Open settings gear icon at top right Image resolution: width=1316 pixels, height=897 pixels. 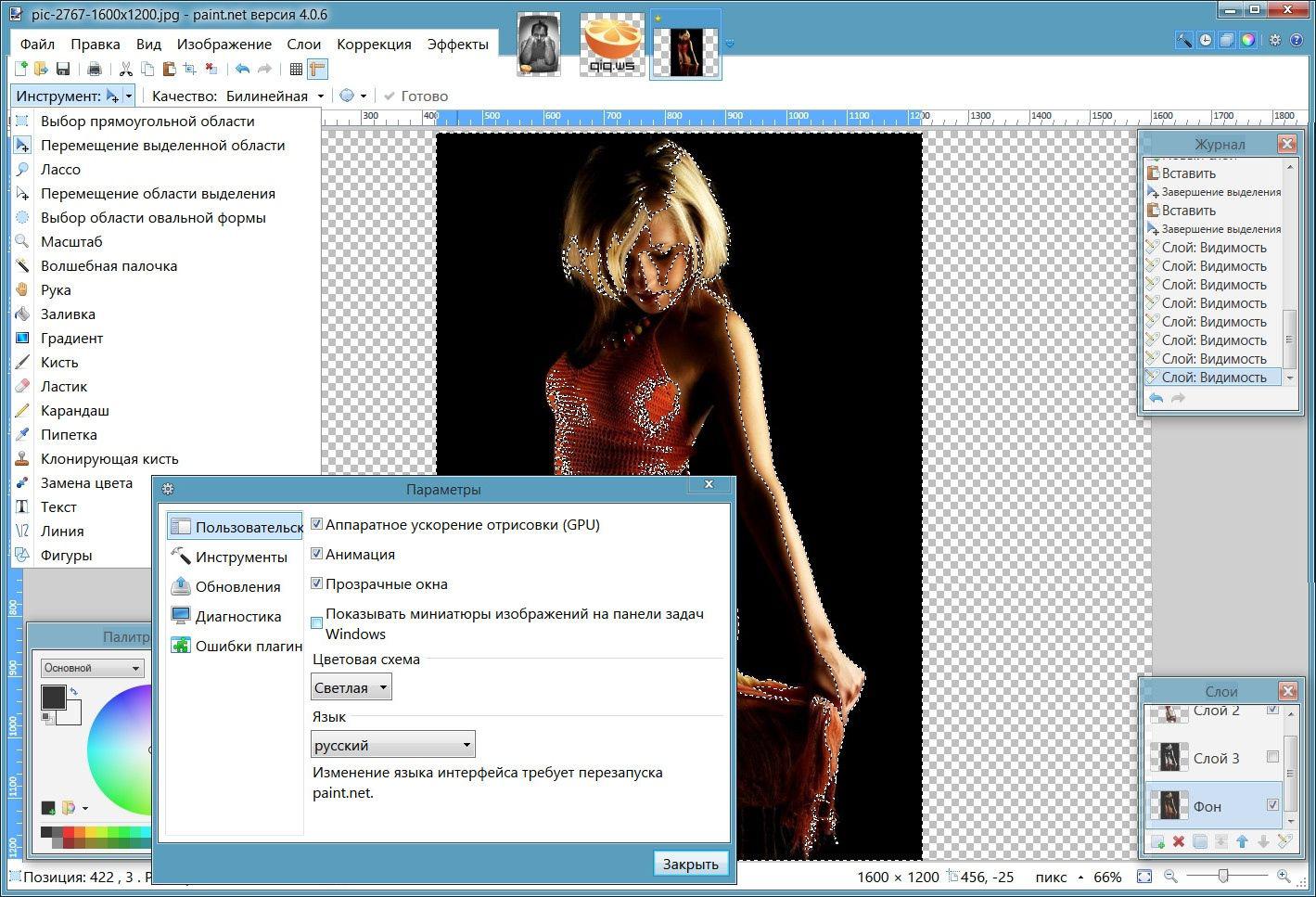pyautogui.click(x=1275, y=40)
